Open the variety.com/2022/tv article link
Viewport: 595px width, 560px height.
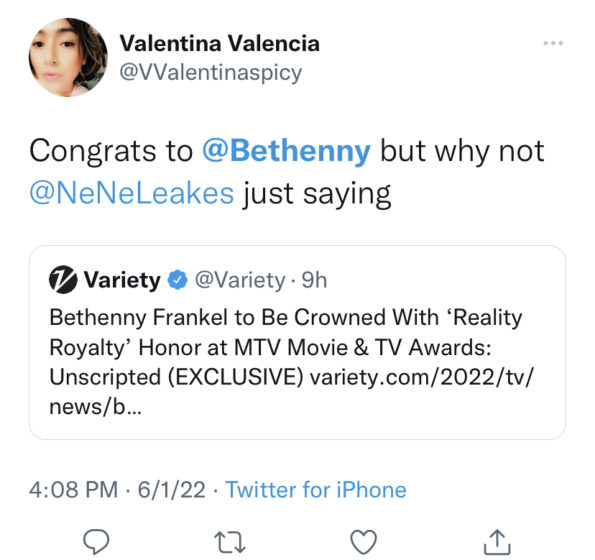click(422, 377)
